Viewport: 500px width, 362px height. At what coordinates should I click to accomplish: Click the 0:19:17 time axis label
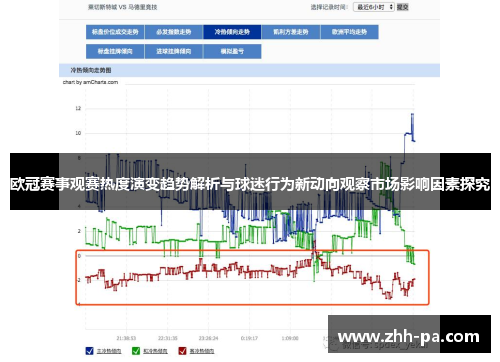coord(249,338)
